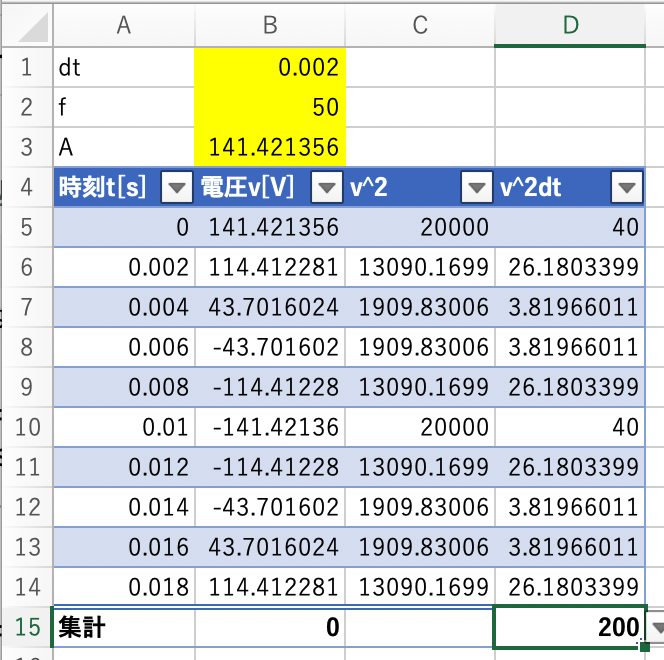The width and height of the screenshot is (664, 660).
Task: Click the f label cell
Action: pos(124,107)
